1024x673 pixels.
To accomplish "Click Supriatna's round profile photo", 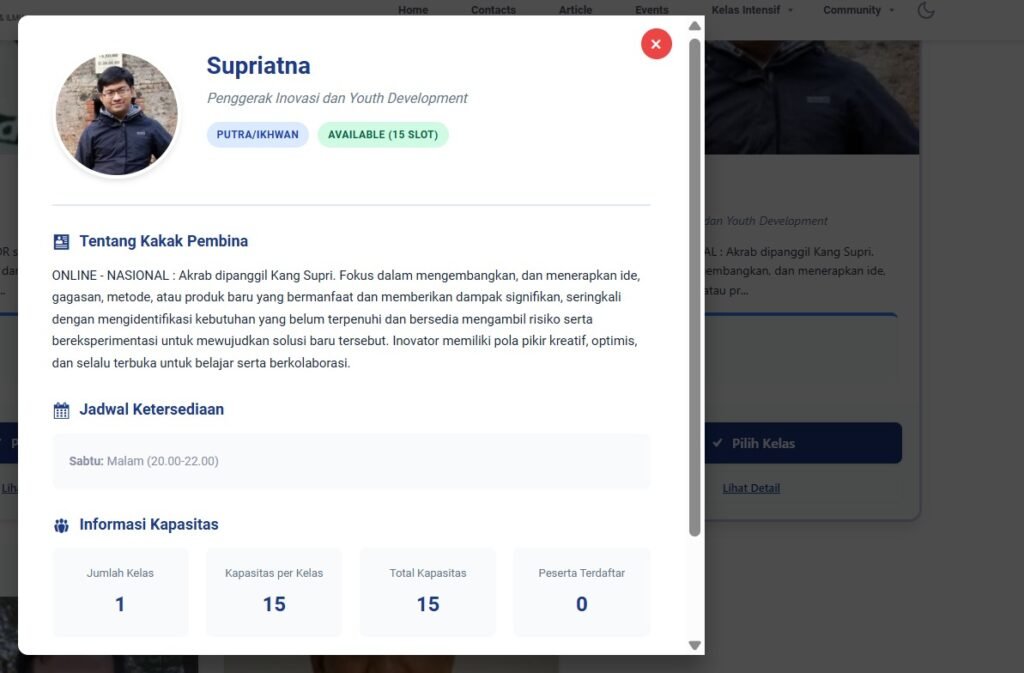I will pyautogui.click(x=117, y=114).
